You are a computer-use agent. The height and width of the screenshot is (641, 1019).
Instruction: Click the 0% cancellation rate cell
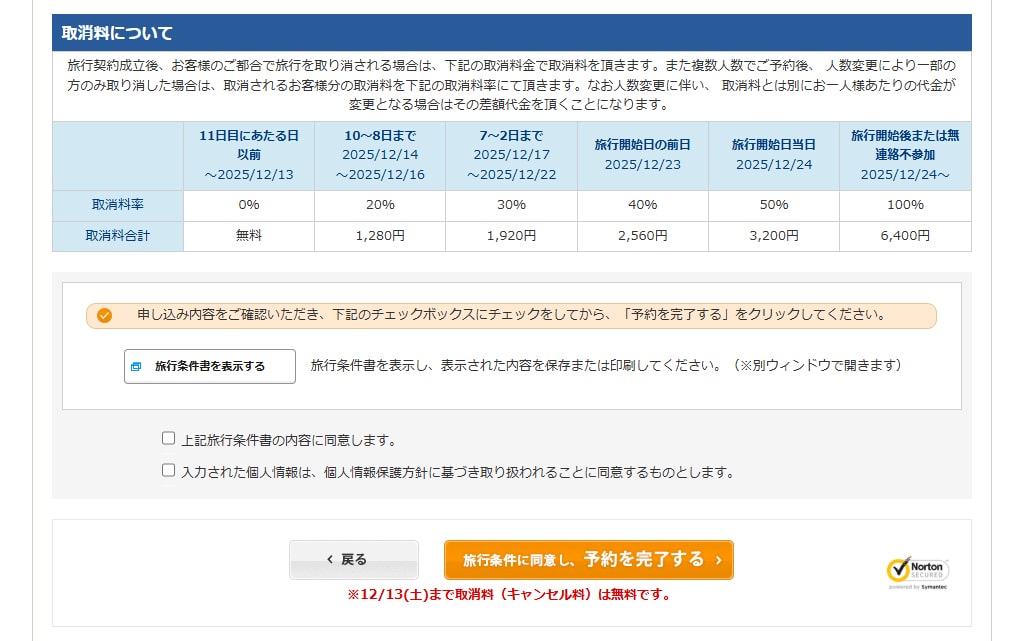249,205
